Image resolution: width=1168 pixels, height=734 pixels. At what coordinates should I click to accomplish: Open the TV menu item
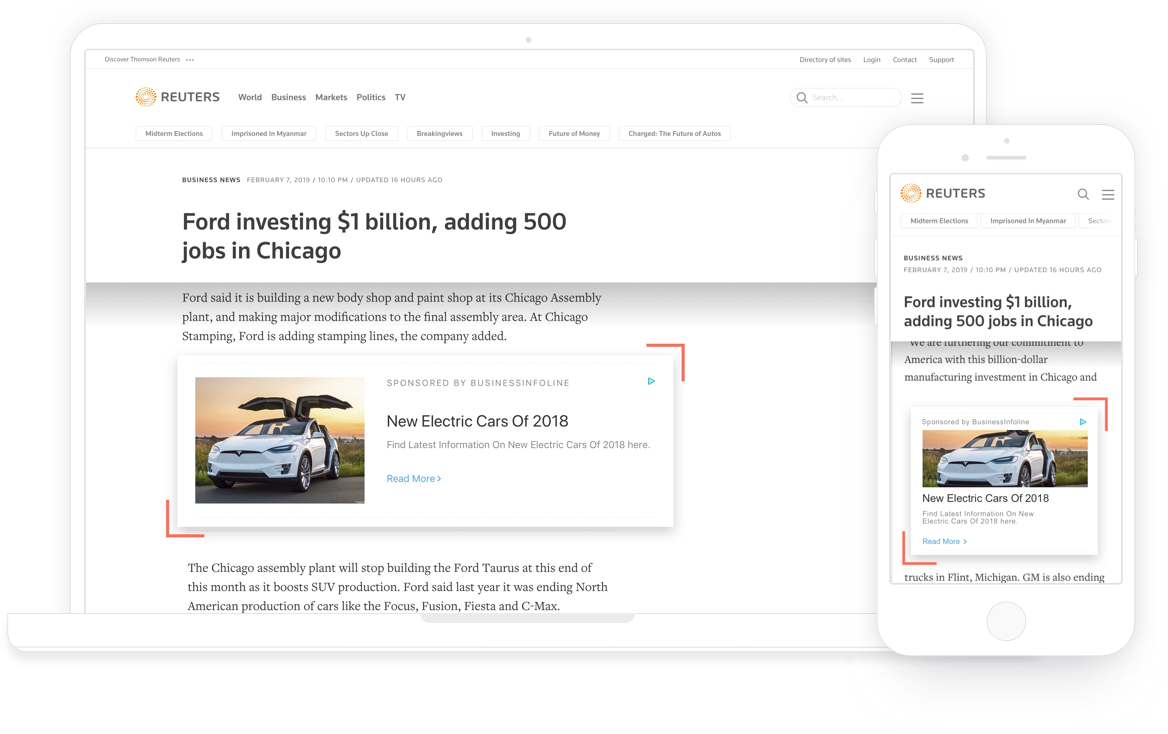[400, 98]
